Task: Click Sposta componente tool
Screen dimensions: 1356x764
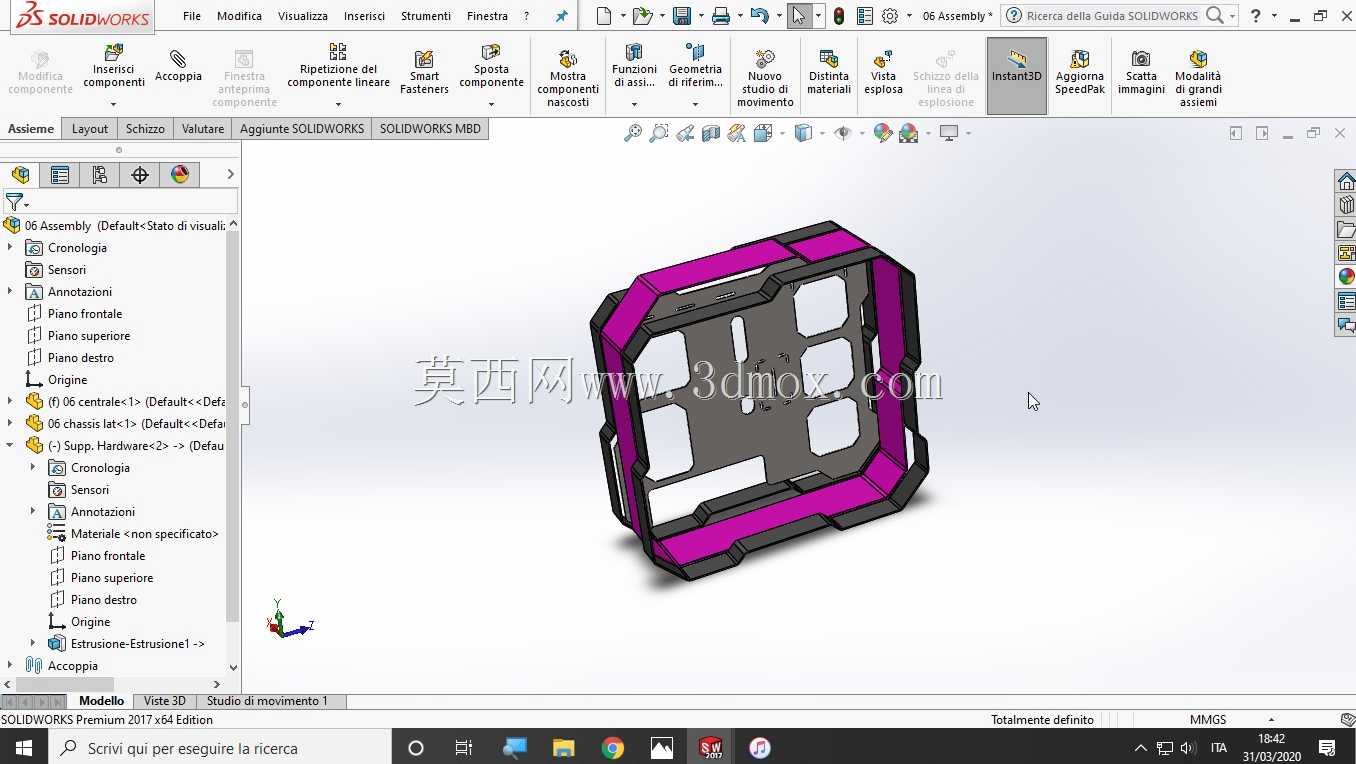Action: pyautogui.click(x=491, y=67)
